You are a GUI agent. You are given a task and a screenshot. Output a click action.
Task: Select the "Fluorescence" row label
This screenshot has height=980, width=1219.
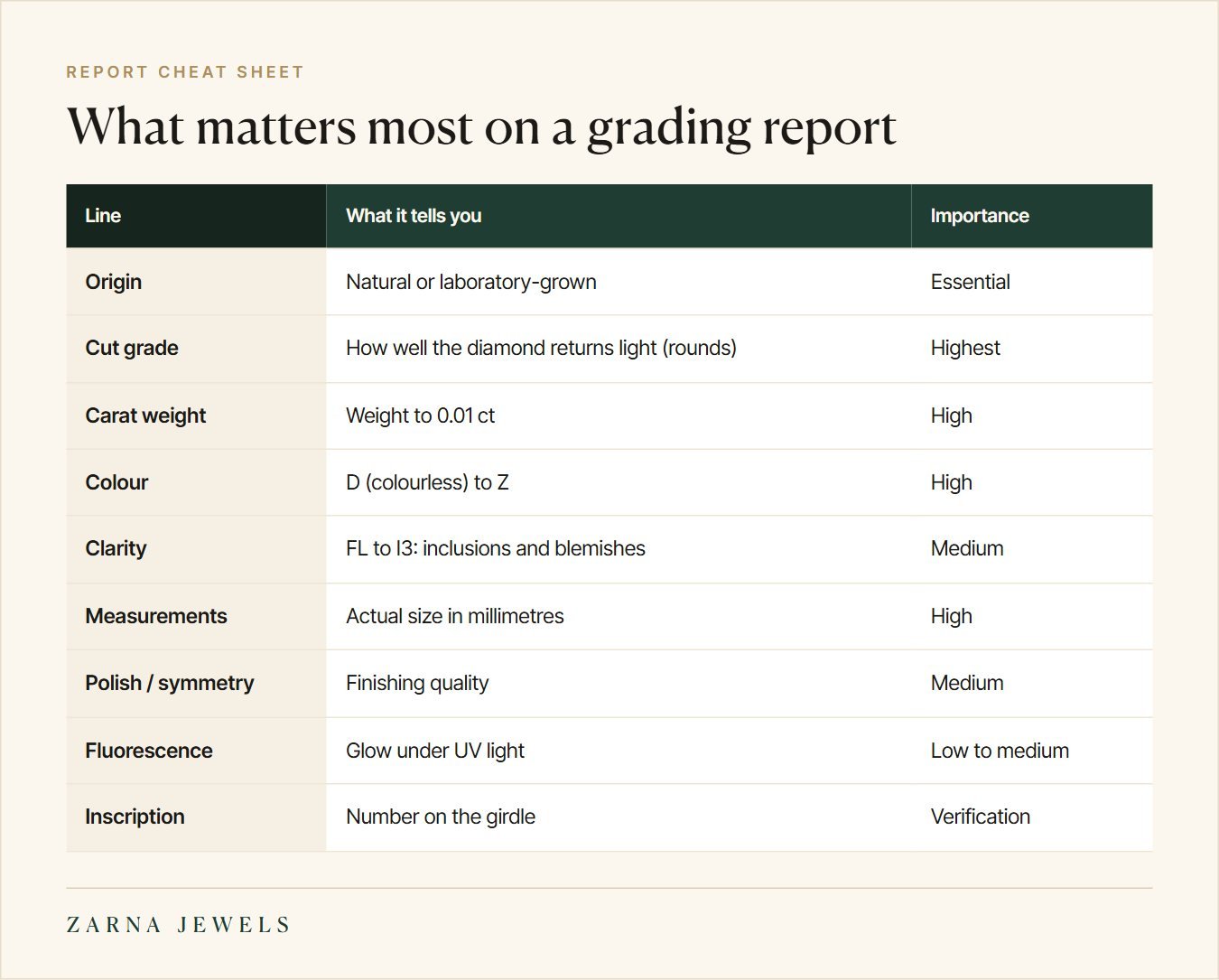(x=149, y=751)
